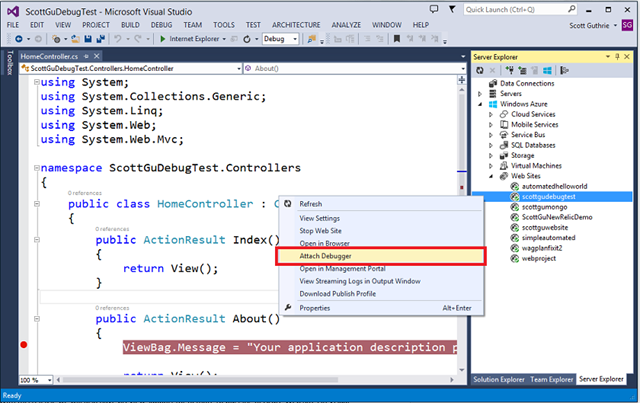The image size is (640, 403).
Task: Save the current file with floppy icon
Action: click(x=88, y=39)
